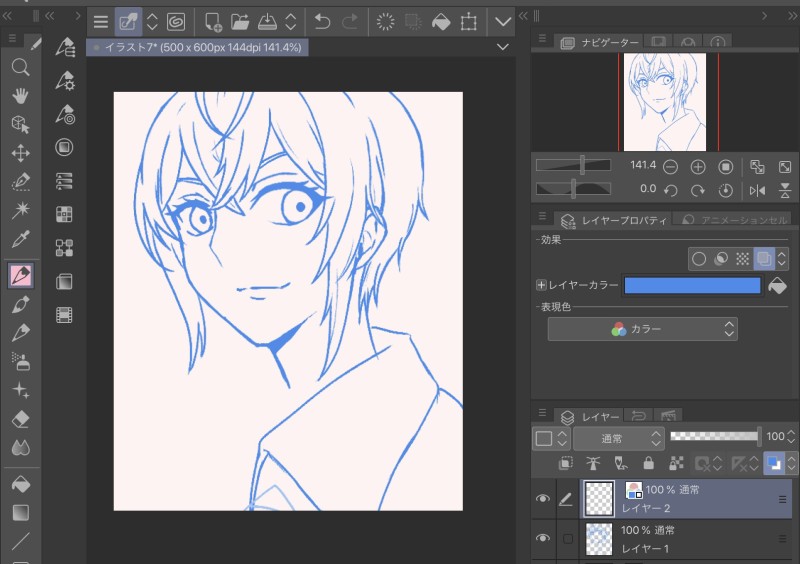Select the Move layer arrows tool
Image resolution: width=800 pixels, height=564 pixels.
coord(20,153)
